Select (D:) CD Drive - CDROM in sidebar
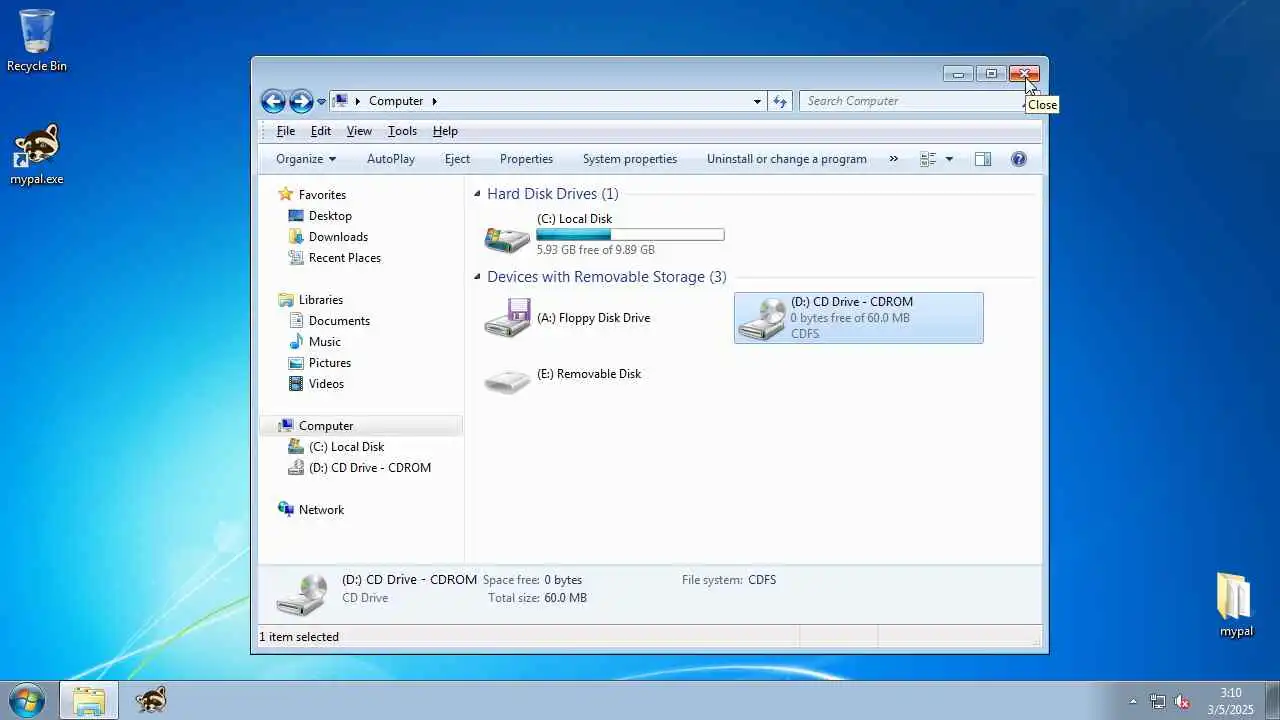This screenshot has height=720, width=1280. click(x=370, y=468)
